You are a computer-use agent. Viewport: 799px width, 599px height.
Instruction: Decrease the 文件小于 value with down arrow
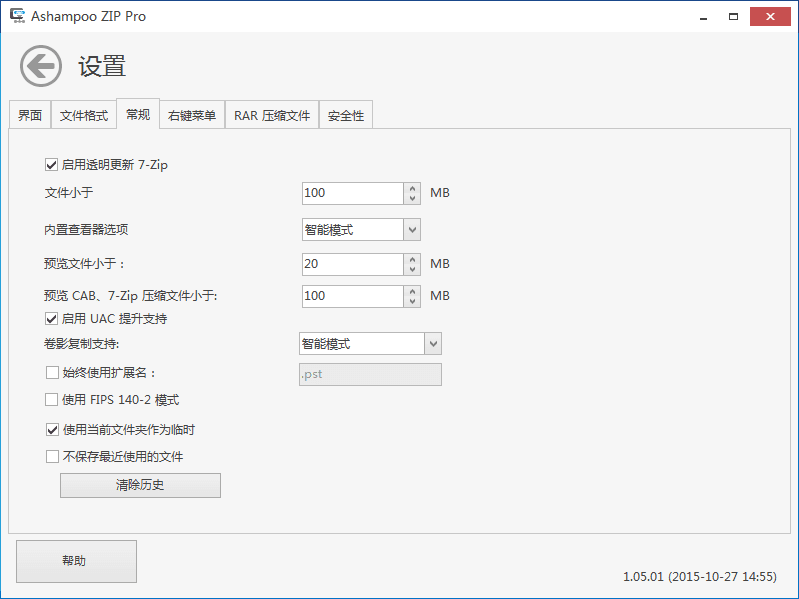(x=412, y=199)
